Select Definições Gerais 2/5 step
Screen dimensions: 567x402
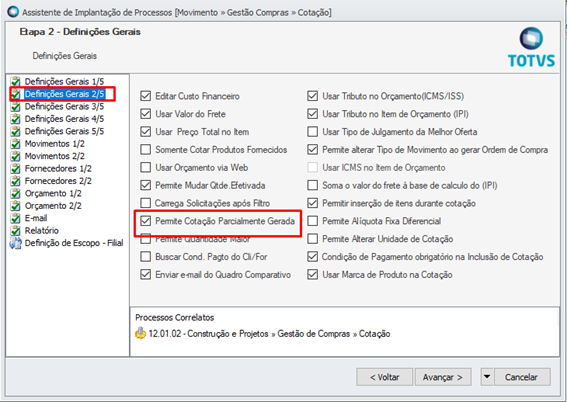(64, 94)
